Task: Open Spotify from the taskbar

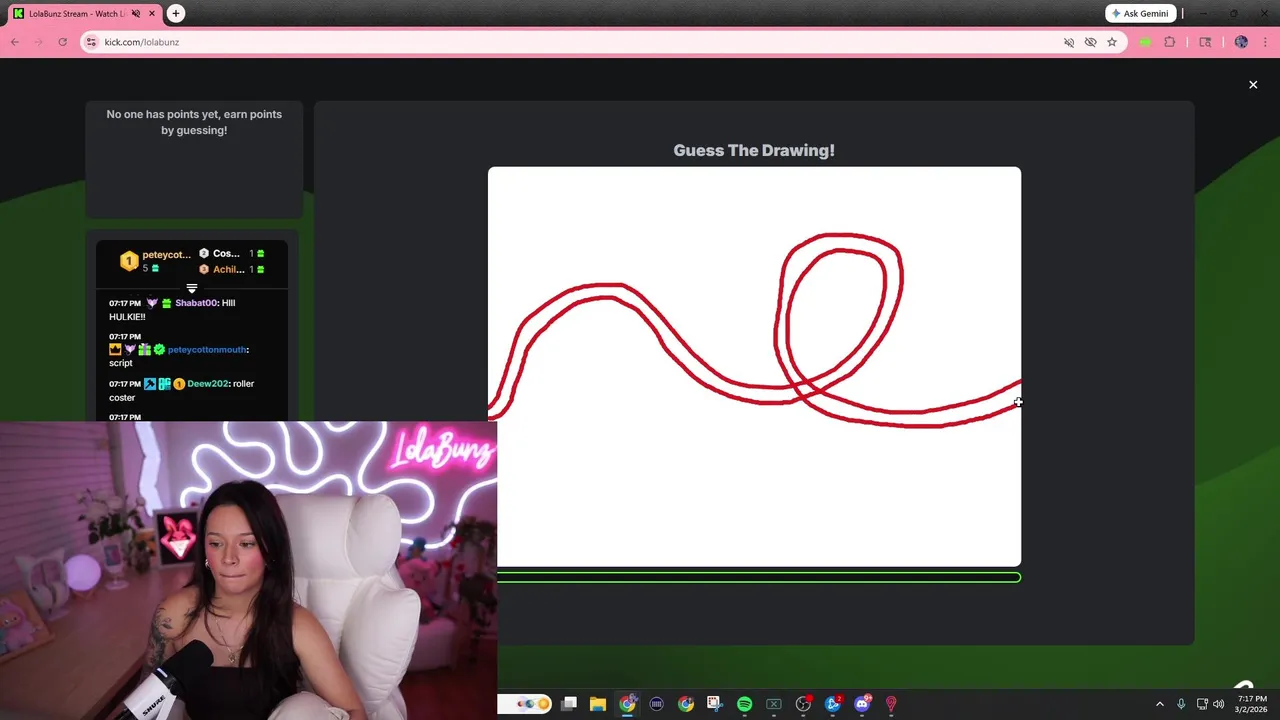Action: pyautogui.click(x=744, y=704)
